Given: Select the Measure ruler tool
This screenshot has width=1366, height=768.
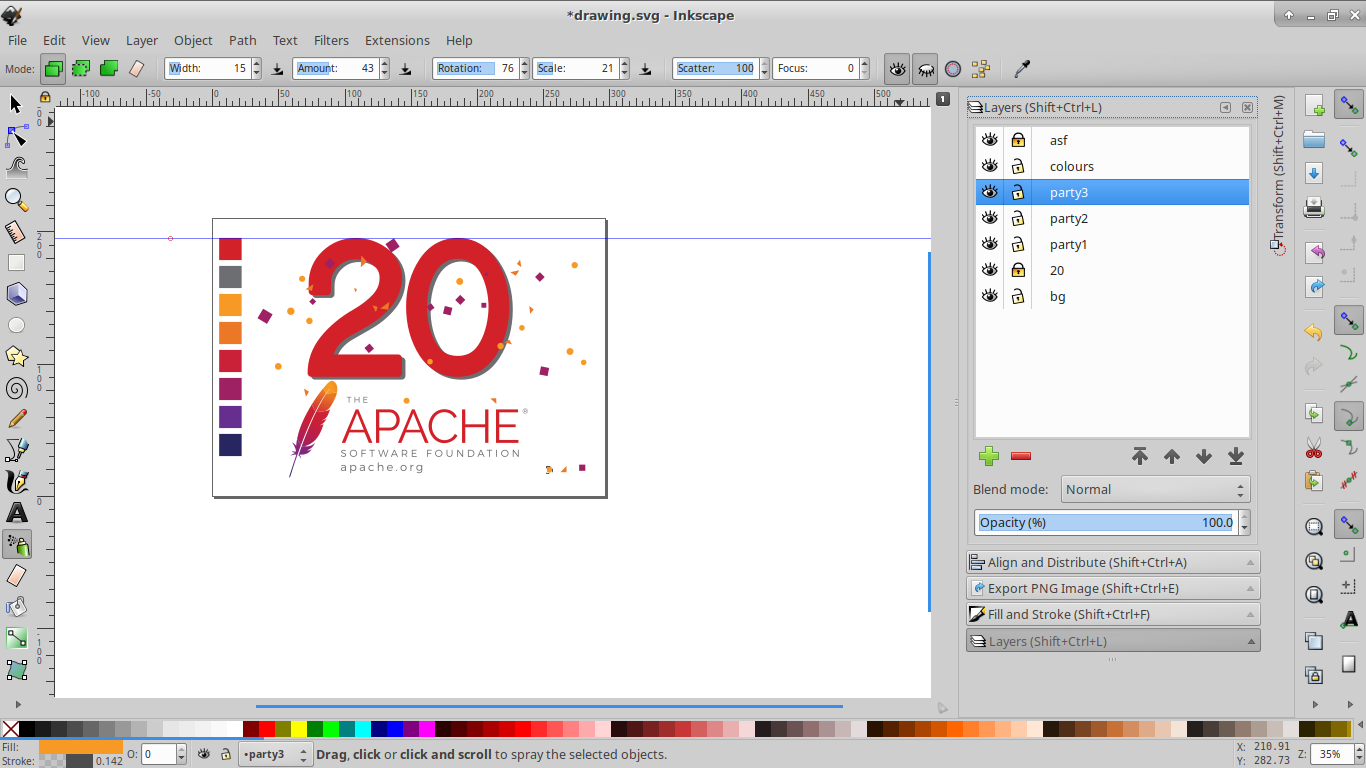Looking at the screenshot, I should 16,231.
